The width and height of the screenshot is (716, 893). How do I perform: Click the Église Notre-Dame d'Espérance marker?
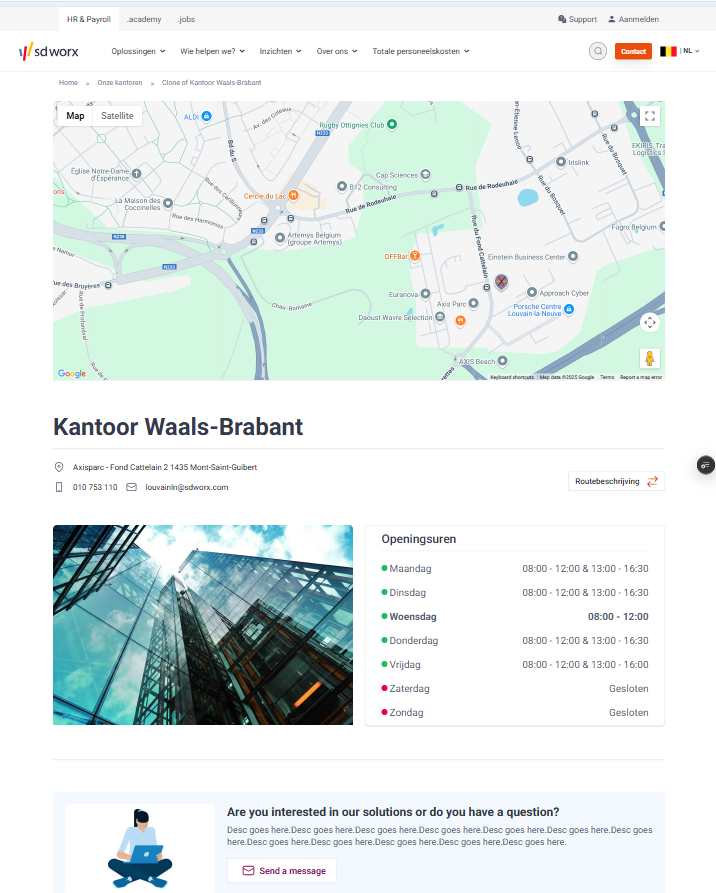(x=136, y=173)
